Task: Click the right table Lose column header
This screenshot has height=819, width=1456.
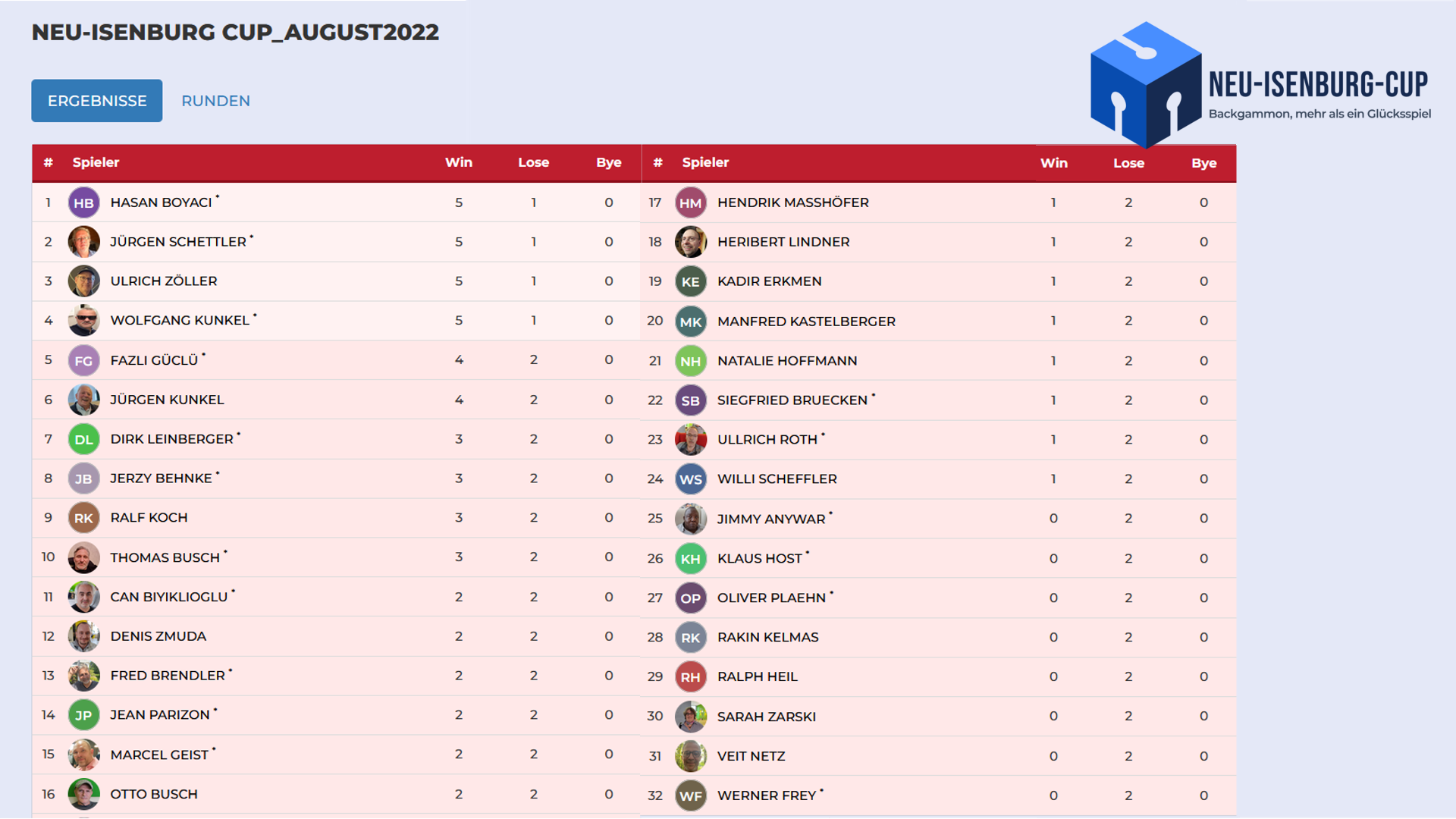Action: (x=1128, y=163)
